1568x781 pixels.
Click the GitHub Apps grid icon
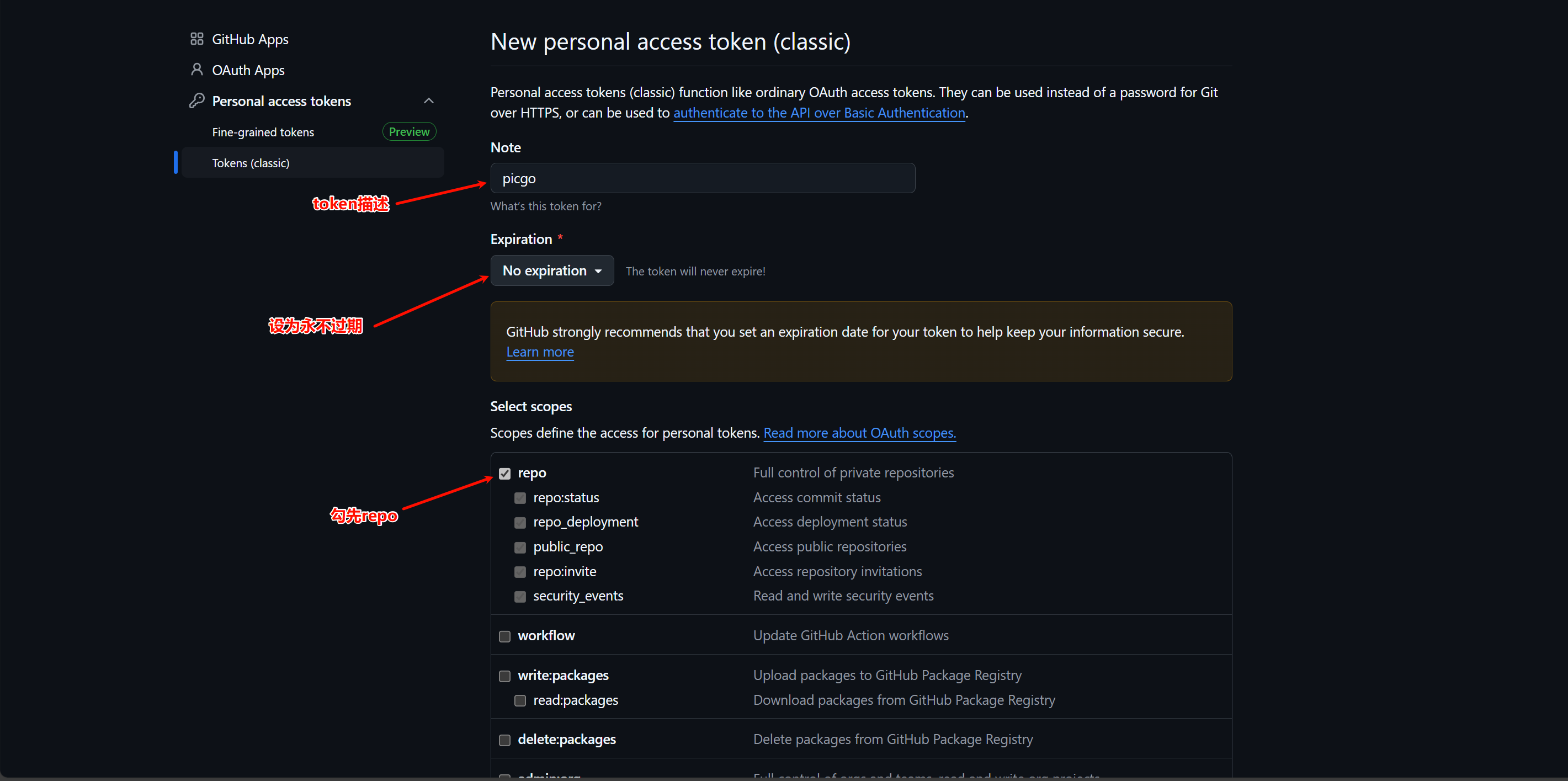tap(196, 40)
